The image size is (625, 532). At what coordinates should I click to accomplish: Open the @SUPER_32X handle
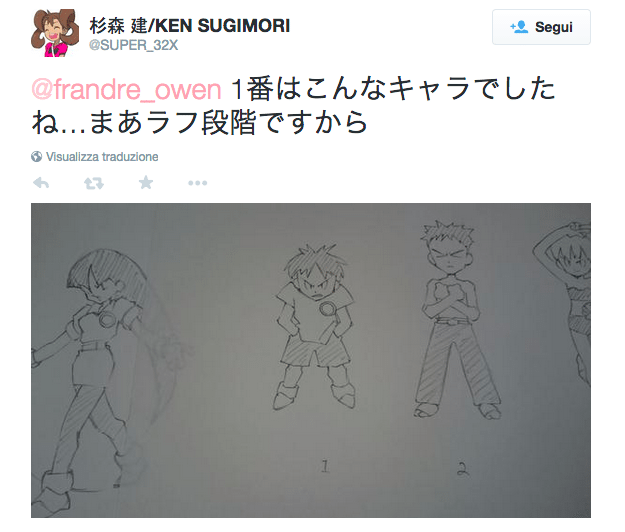tap(134, 45)
